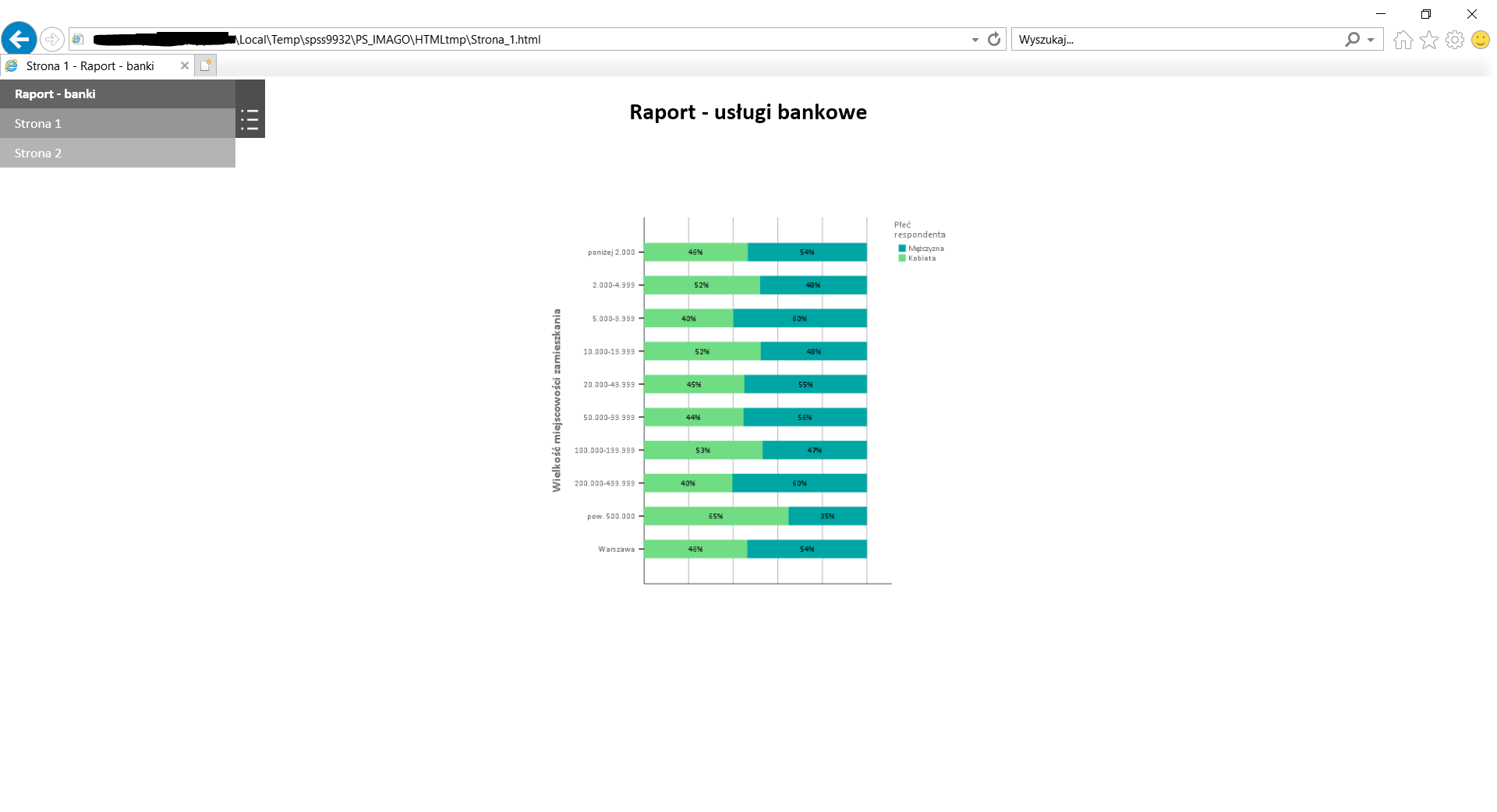Viewport: 1497px width, 812px height.
Task: Click the search magnifier icon
Action: (1353, 39)
